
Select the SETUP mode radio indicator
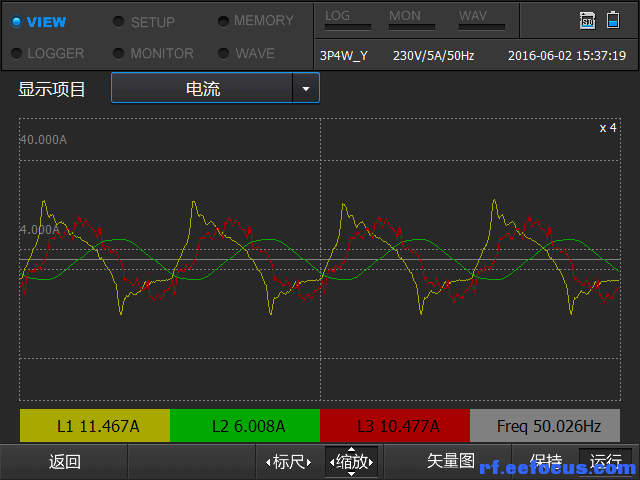119,21
